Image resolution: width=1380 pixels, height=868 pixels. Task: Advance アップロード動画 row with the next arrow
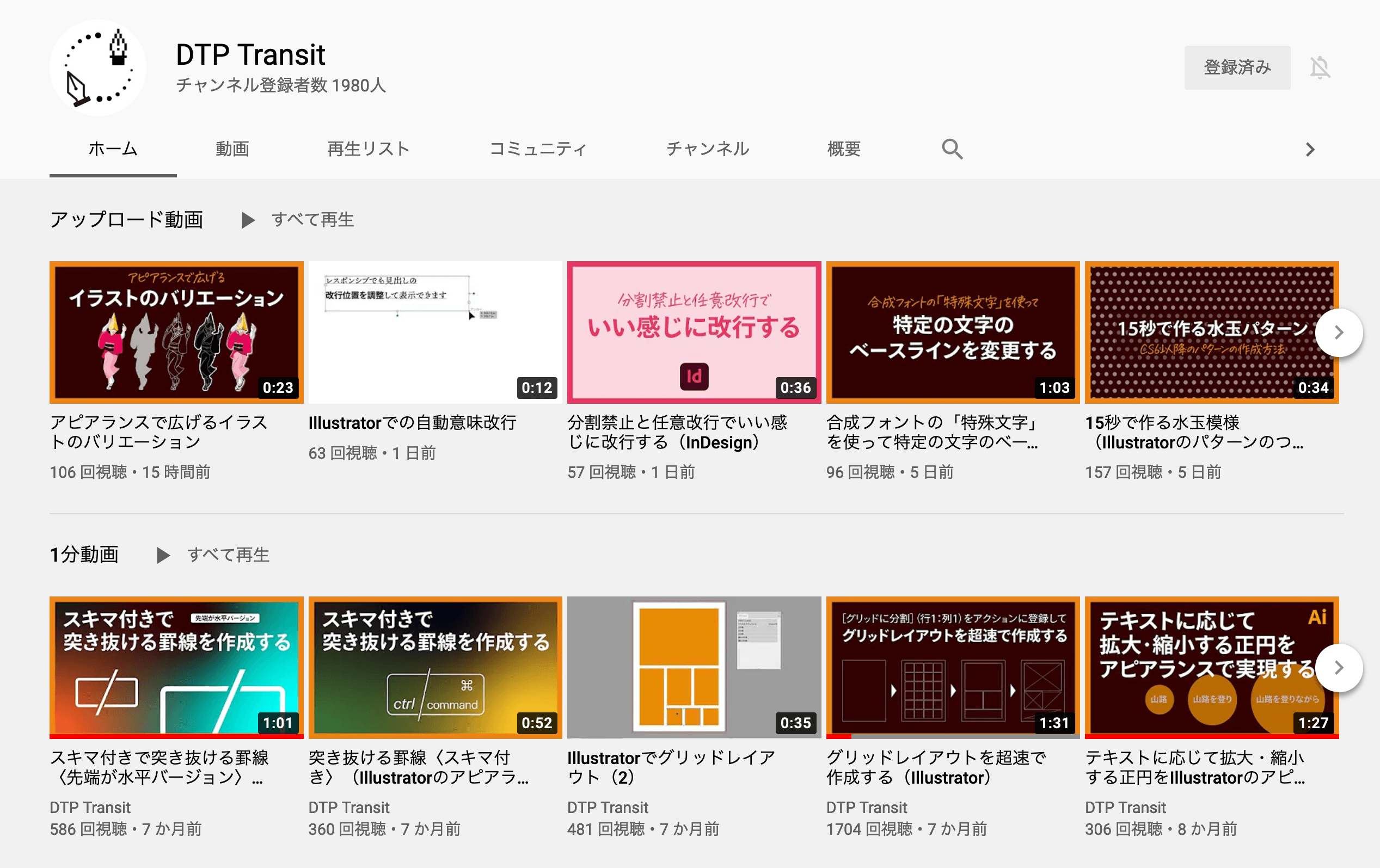(x=1339, y=333)
